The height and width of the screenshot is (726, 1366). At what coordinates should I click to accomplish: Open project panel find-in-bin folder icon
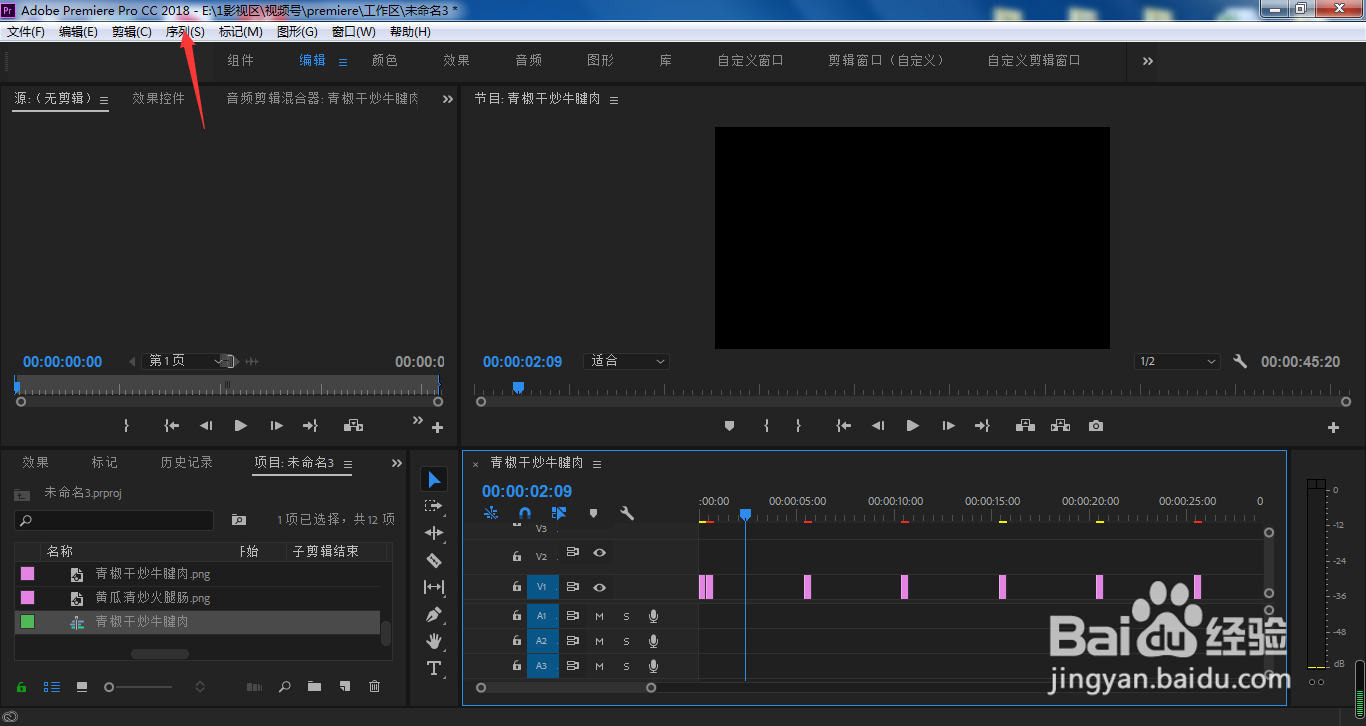[239, 520]
